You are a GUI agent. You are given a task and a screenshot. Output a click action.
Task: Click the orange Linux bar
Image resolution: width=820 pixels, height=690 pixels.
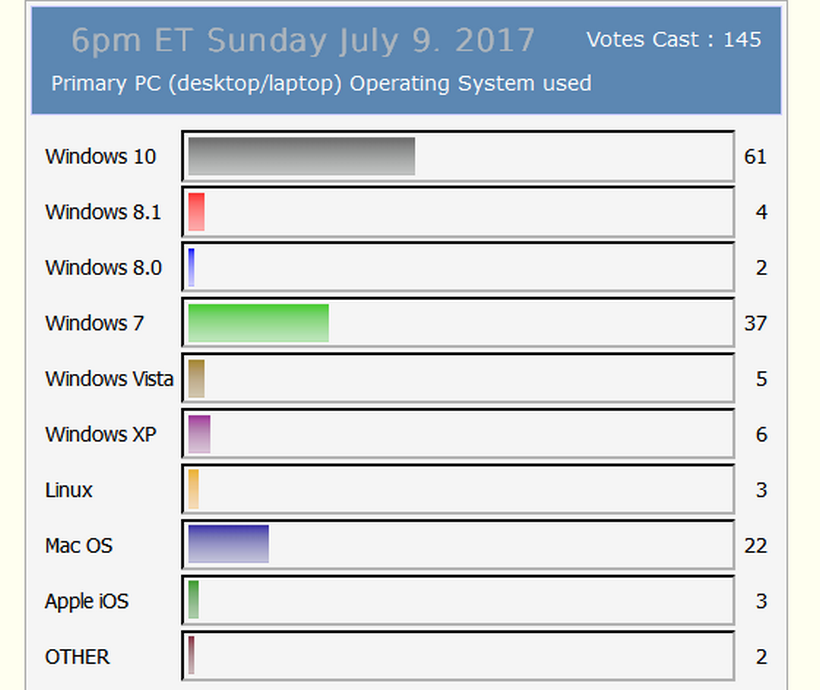click(193, 490)
